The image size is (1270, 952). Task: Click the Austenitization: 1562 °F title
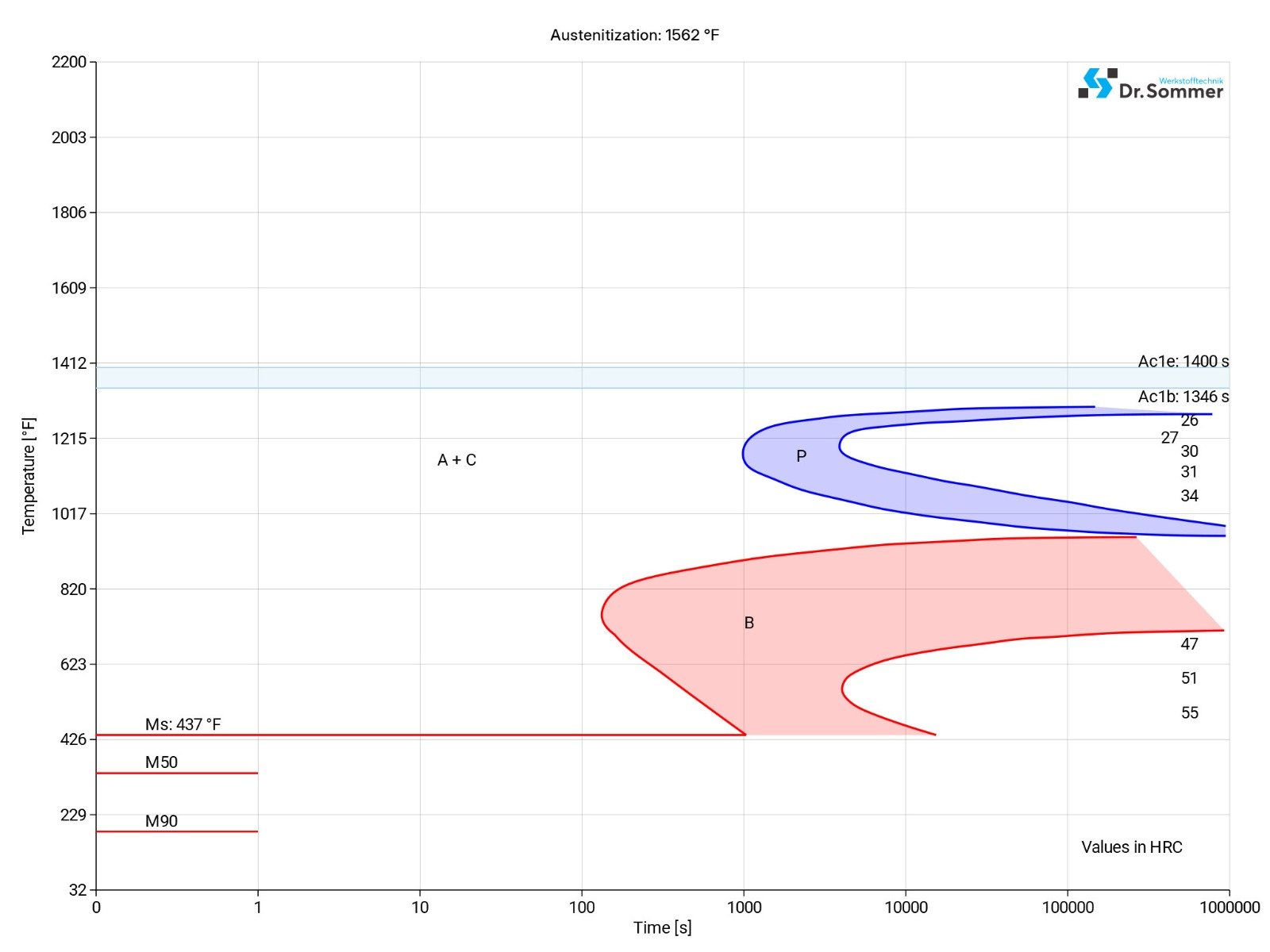click(x=634, y=35)
